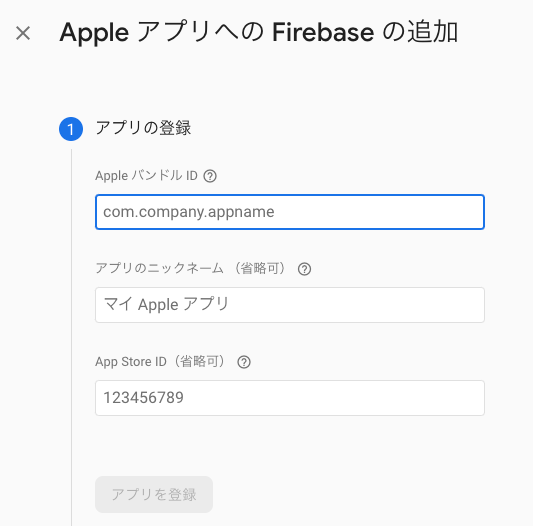
Task: Close the Firebase add-app dialog with X
Action: pos(23,33)
